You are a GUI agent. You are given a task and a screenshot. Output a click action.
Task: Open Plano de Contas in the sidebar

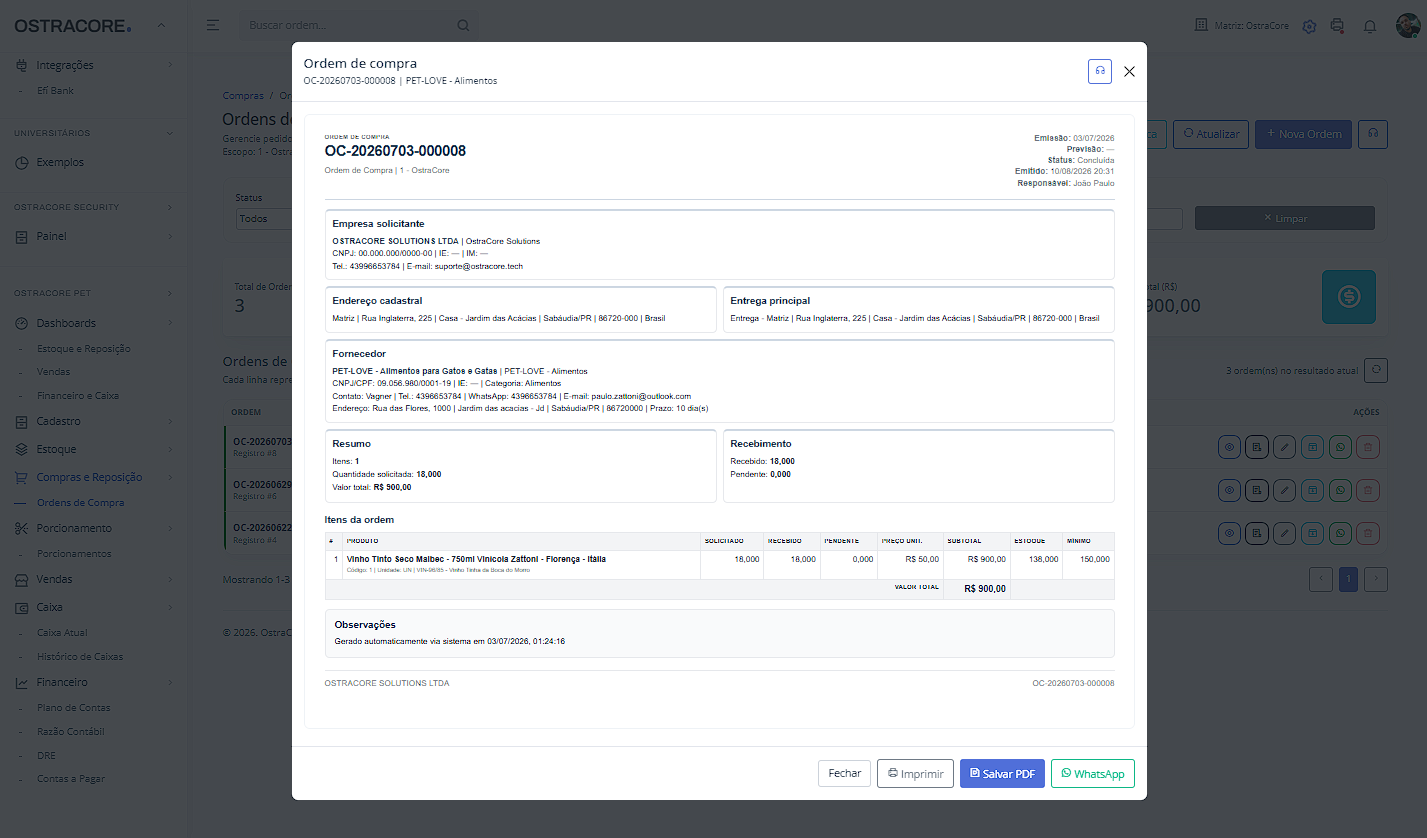coord(74,708)
